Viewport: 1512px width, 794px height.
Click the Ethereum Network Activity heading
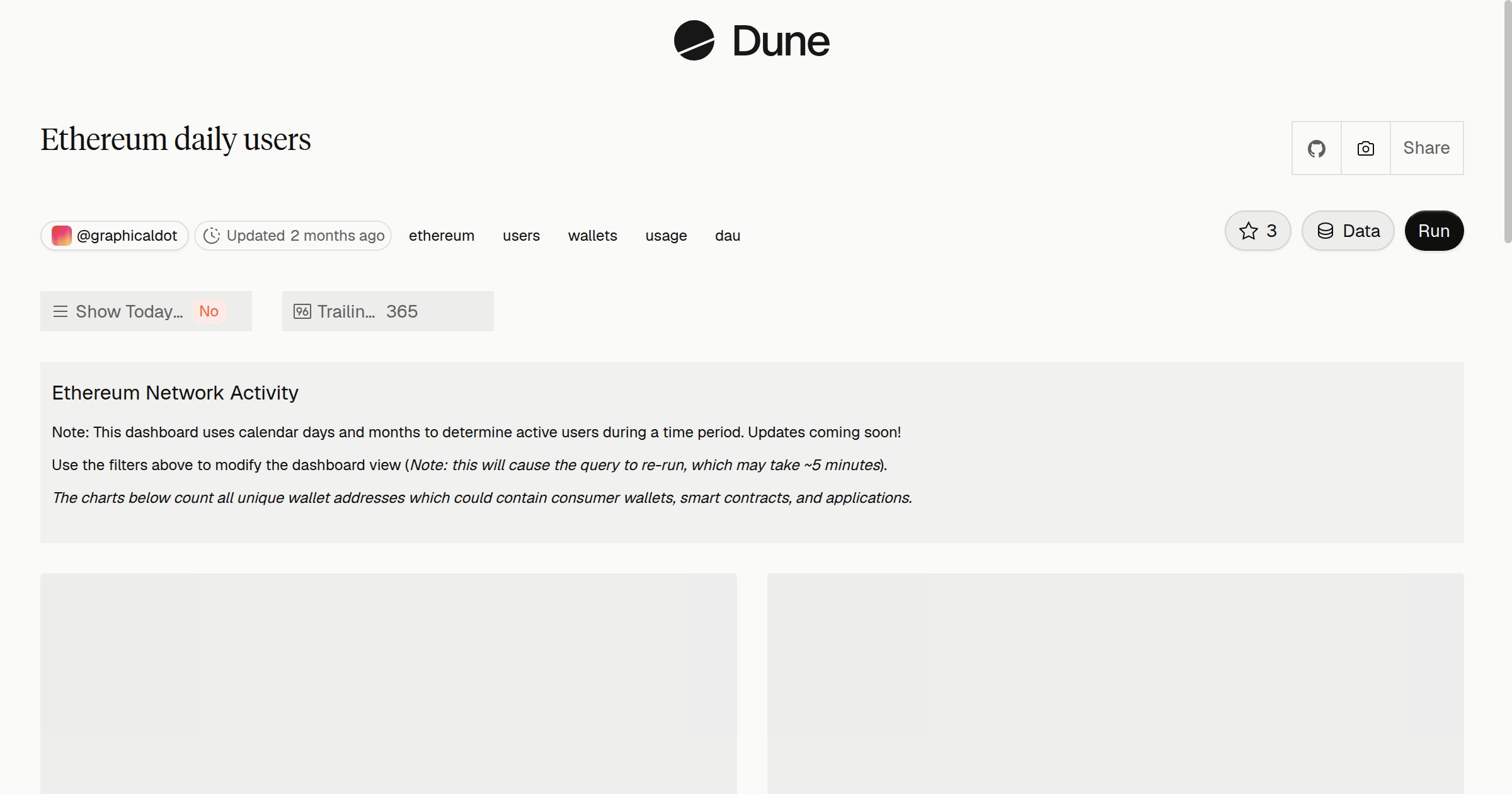pyautogui.click(x=175, y=393)
